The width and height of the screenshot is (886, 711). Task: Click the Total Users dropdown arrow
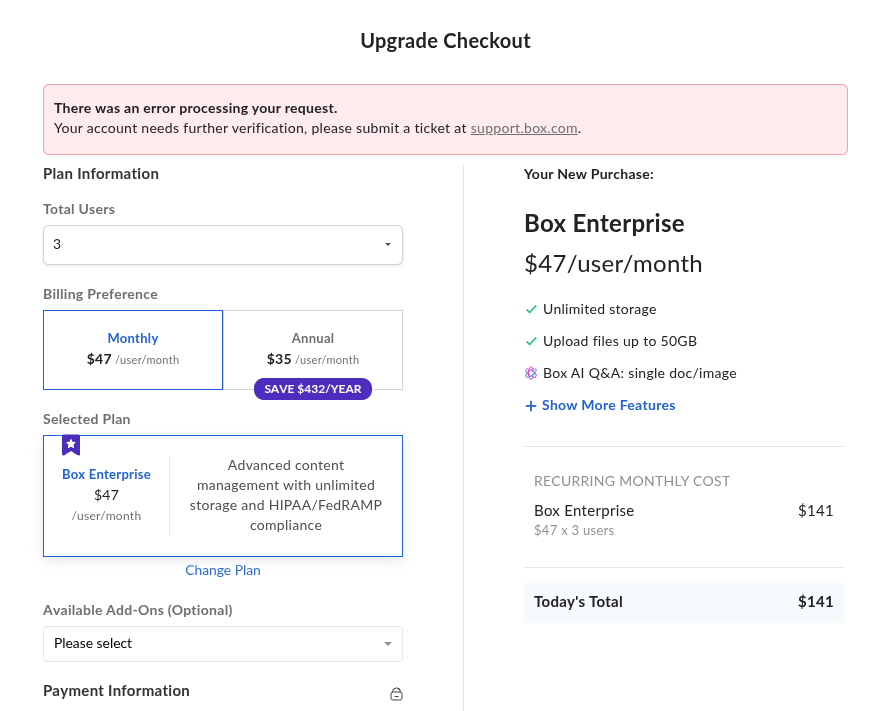coord(388,245)
